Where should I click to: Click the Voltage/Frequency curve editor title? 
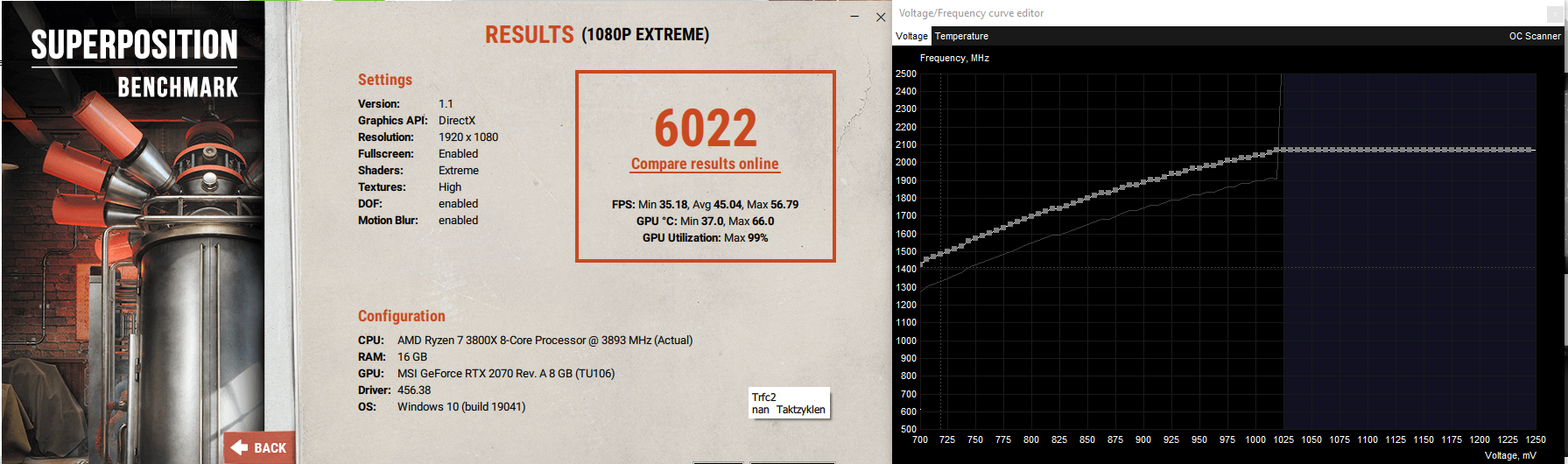pos(971,13)
